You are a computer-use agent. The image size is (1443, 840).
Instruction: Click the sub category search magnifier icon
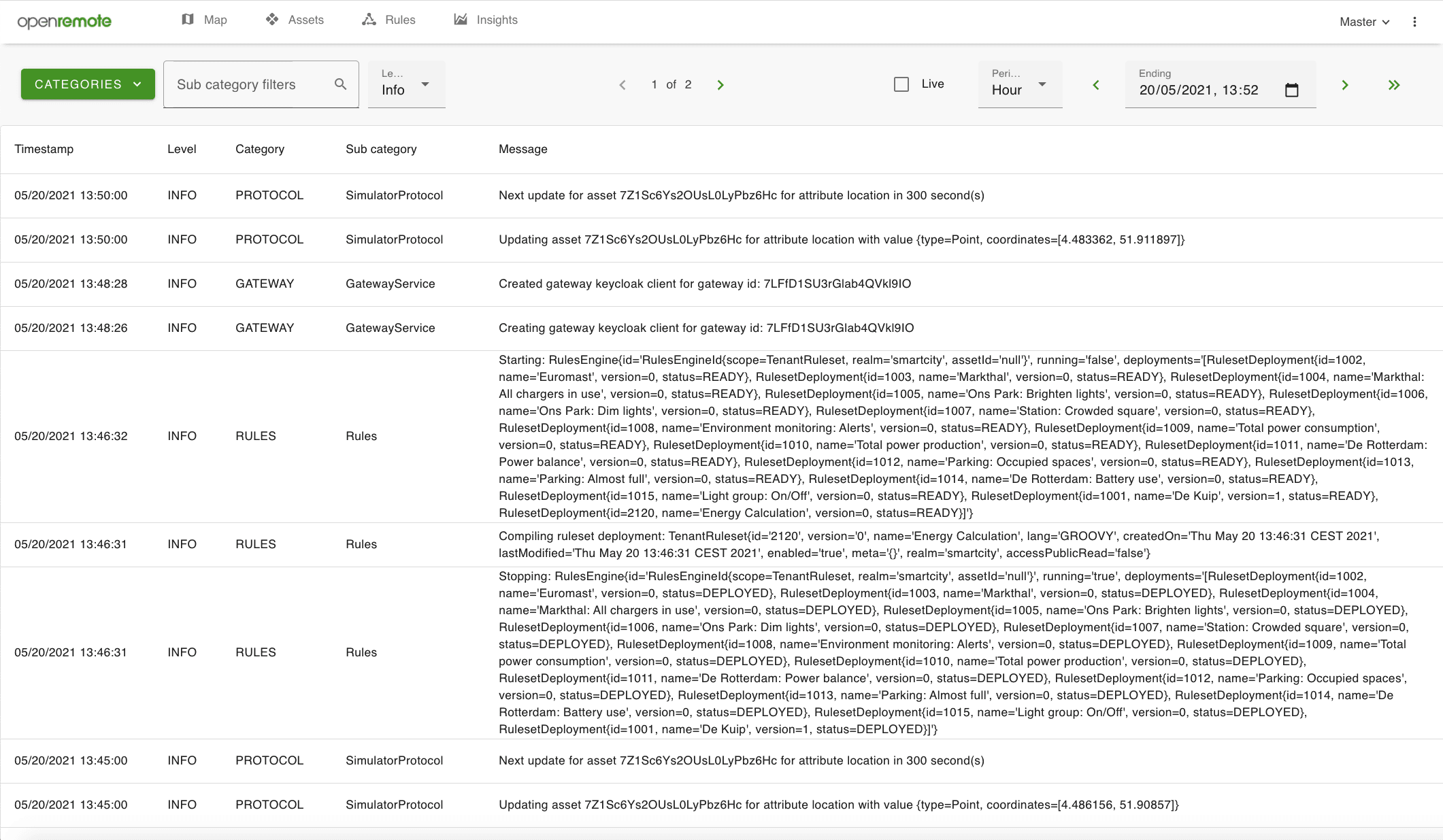point(341,84)
